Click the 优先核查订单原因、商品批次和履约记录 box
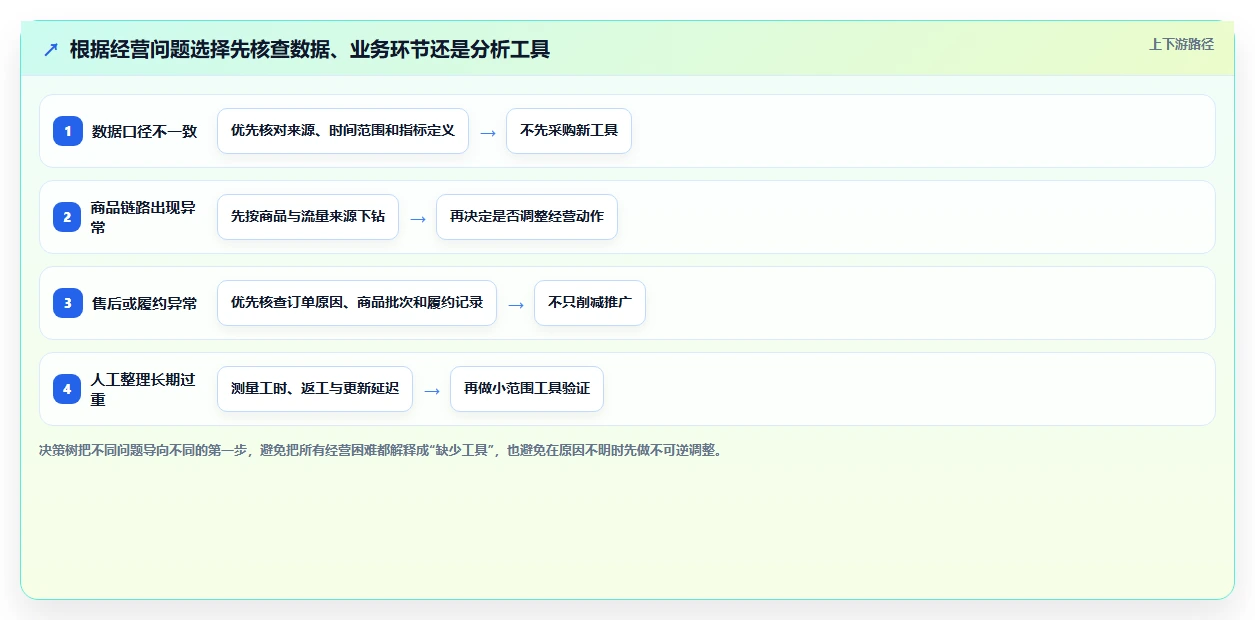Image resolution: width=1255 pixels, height=620 pixels. [357, 303]
